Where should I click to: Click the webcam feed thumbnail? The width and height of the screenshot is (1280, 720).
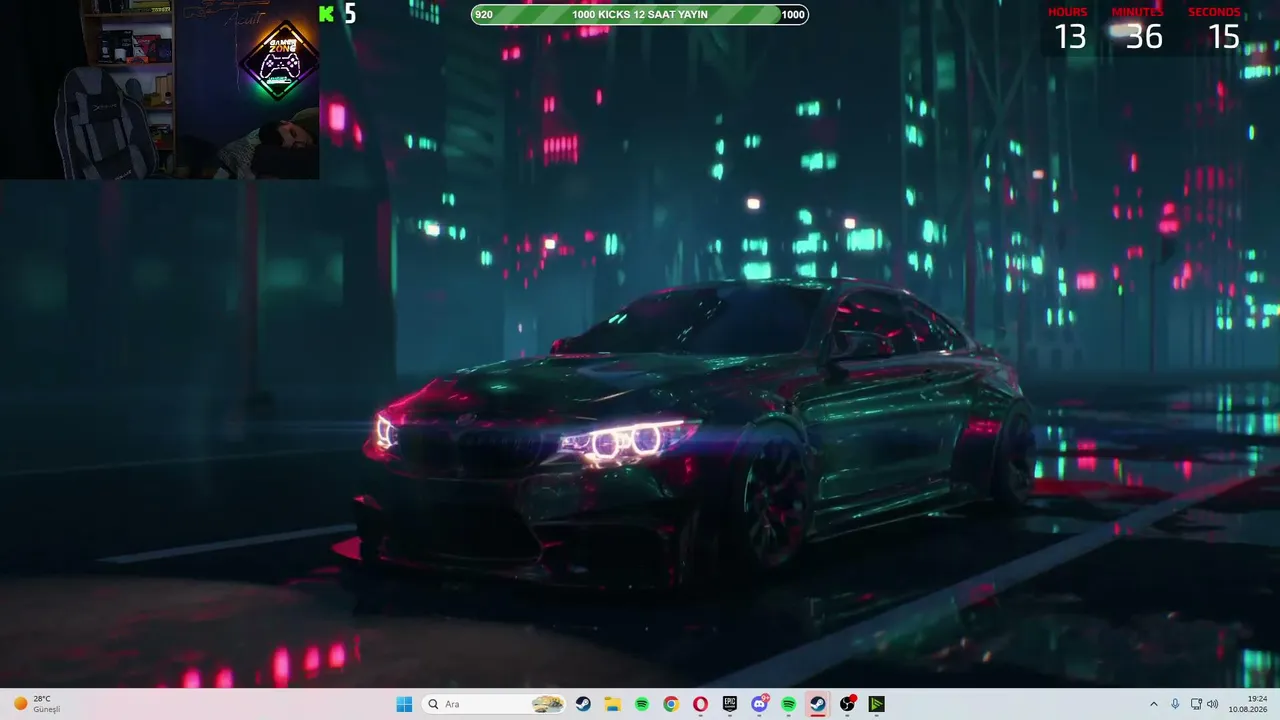160,90
